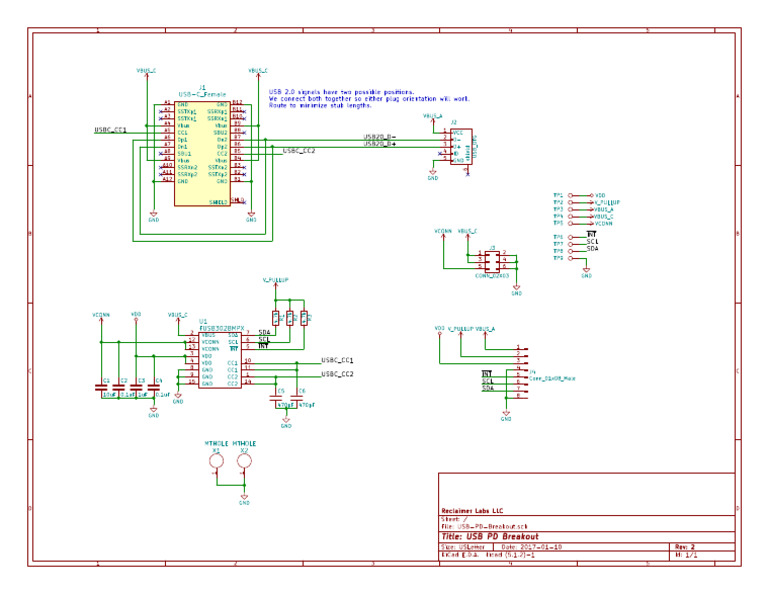Viewport: 768px width, 594px height.
Task: Click the 'File: USB-PD-Breakout.sch' entry
Action: (484, 526)
